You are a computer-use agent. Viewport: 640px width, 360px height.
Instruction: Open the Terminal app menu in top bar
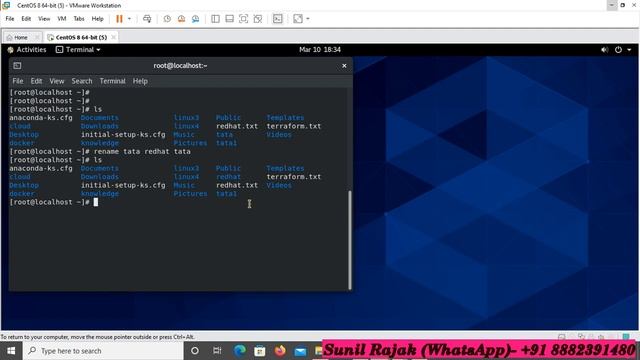[x=78, y=49]
